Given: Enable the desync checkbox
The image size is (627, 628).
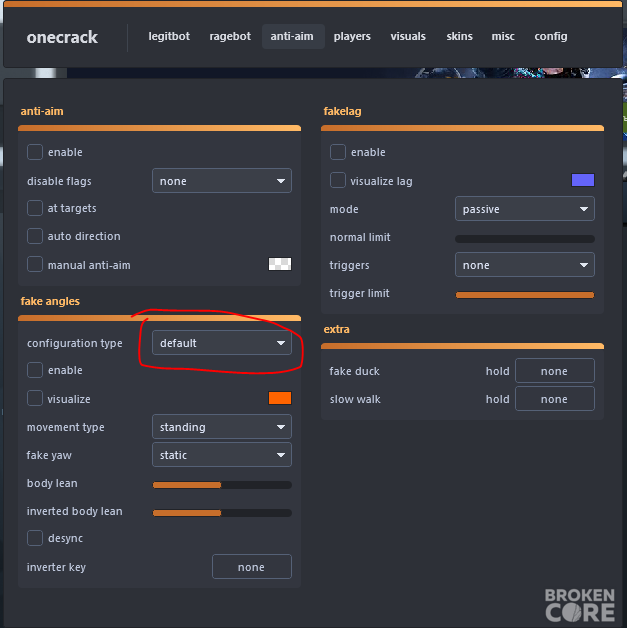Looking at the screenshot, I should point(35,538).
